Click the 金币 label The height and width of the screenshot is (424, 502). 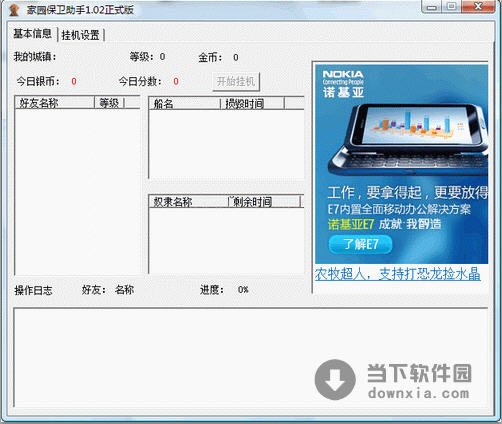[210, 57]
